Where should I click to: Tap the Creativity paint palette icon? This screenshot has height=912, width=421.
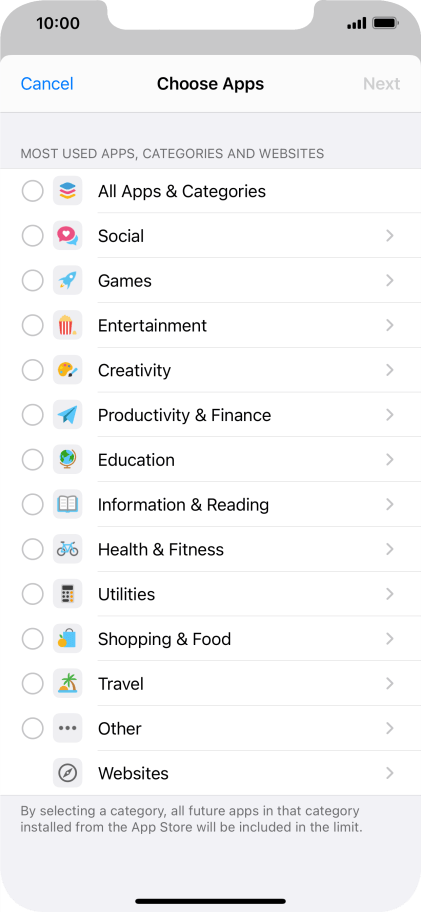tap(67, 370)
